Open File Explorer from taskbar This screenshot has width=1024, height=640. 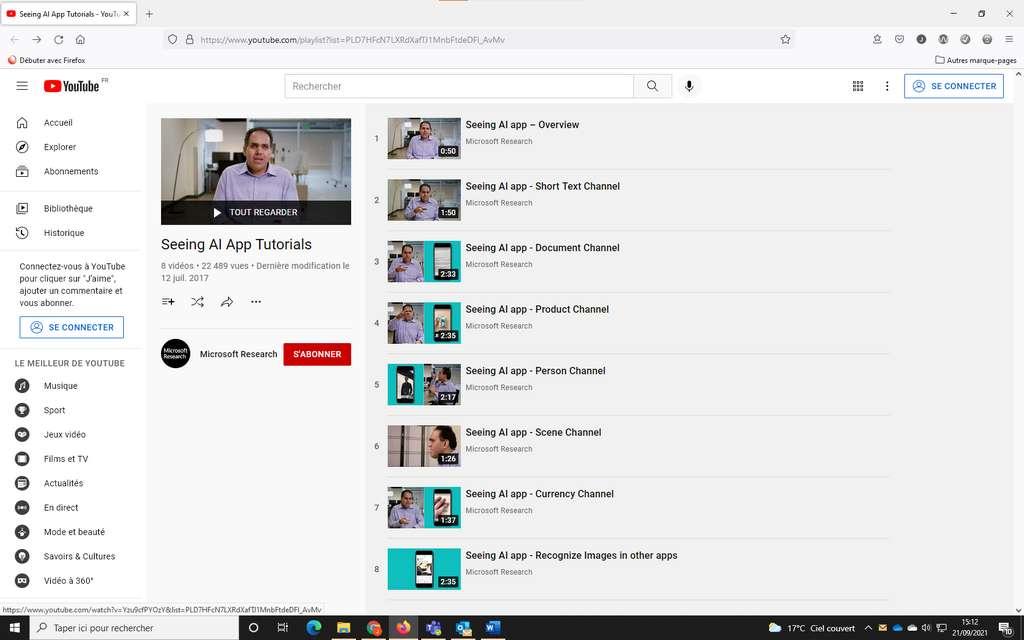pyautogui.click(x=344, y=628)
